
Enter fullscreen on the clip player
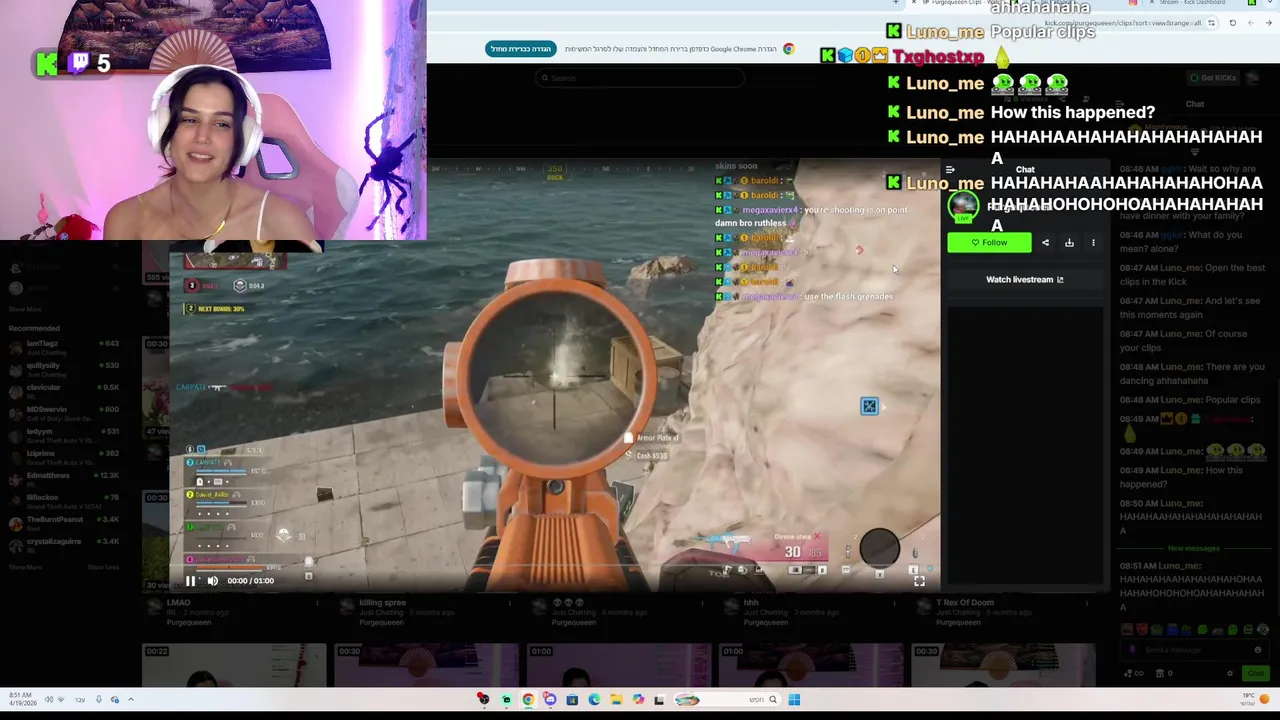(x=919, y=580)
